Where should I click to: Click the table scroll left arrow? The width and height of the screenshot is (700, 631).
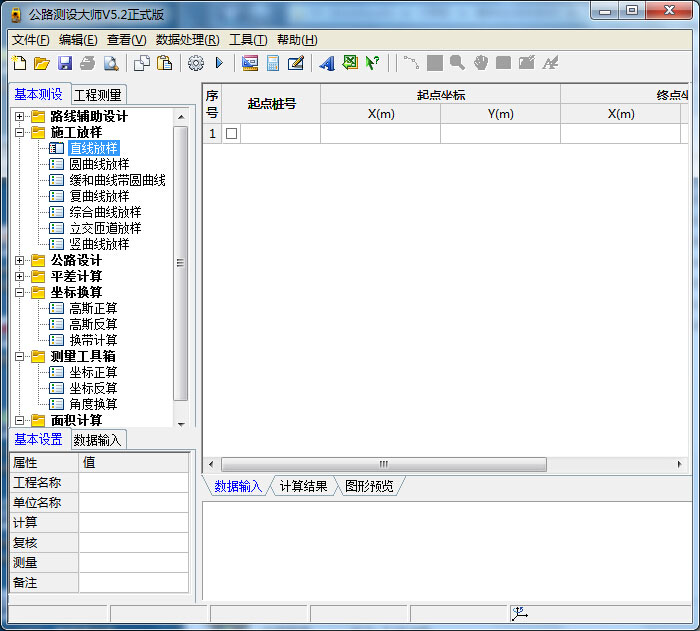coord(211,464)
